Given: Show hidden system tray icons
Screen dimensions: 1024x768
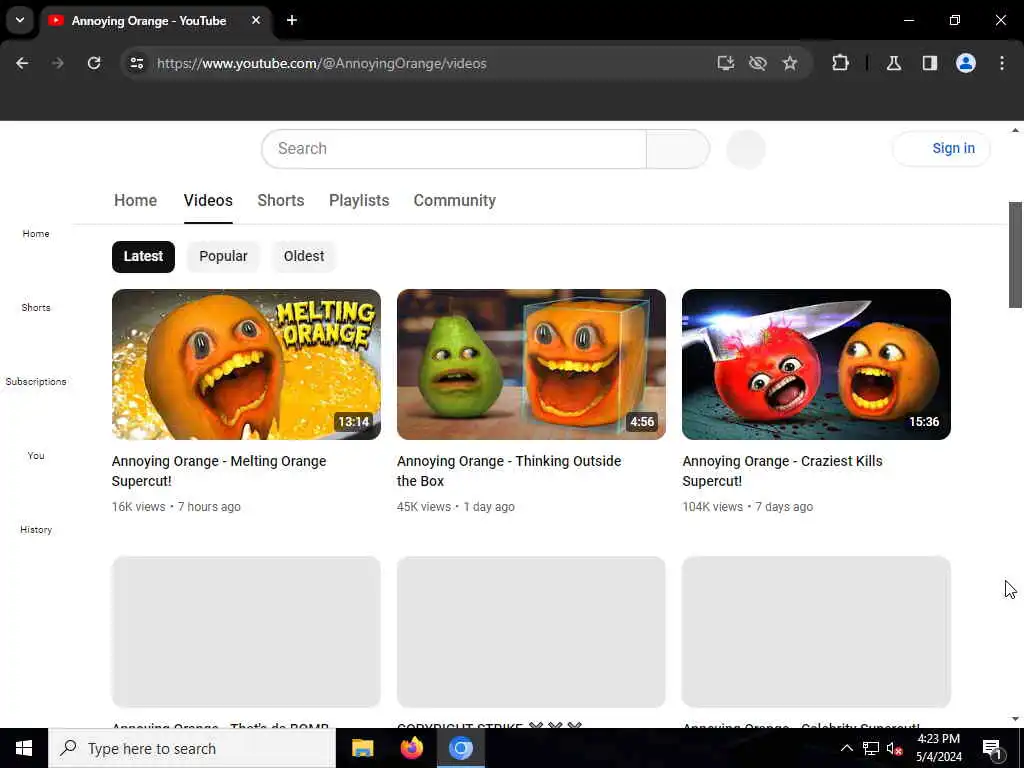Looking at the screenshot, I should (846, 748).
